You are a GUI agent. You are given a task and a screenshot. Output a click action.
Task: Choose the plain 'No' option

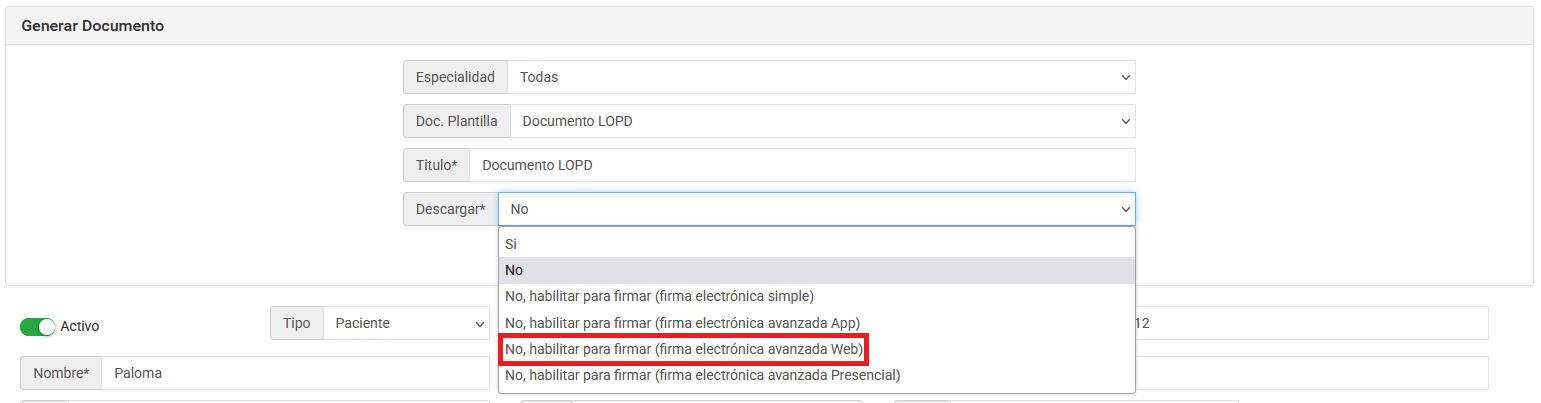click(817, 270)
